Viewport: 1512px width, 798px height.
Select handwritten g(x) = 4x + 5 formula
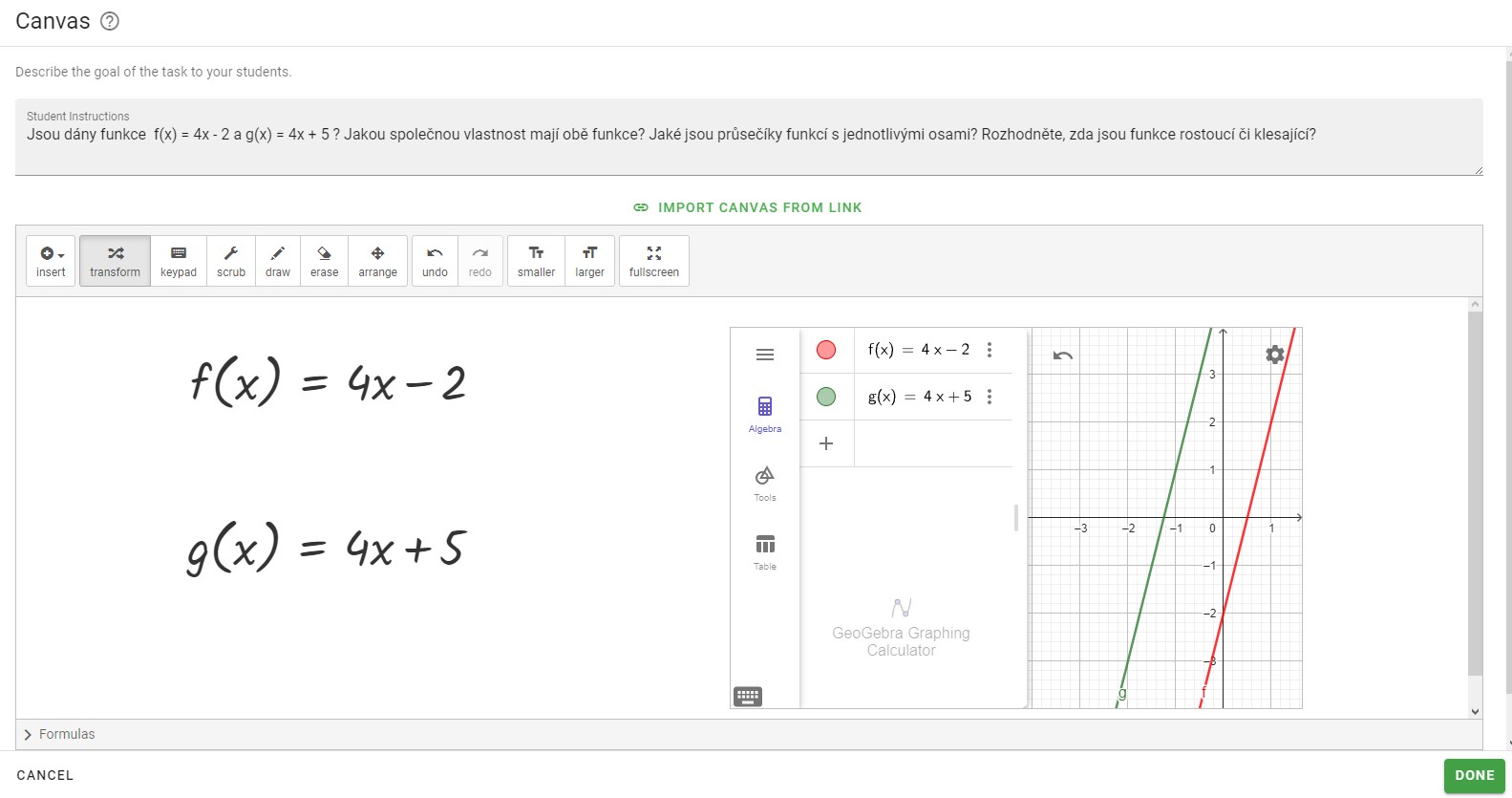[326, 548]
